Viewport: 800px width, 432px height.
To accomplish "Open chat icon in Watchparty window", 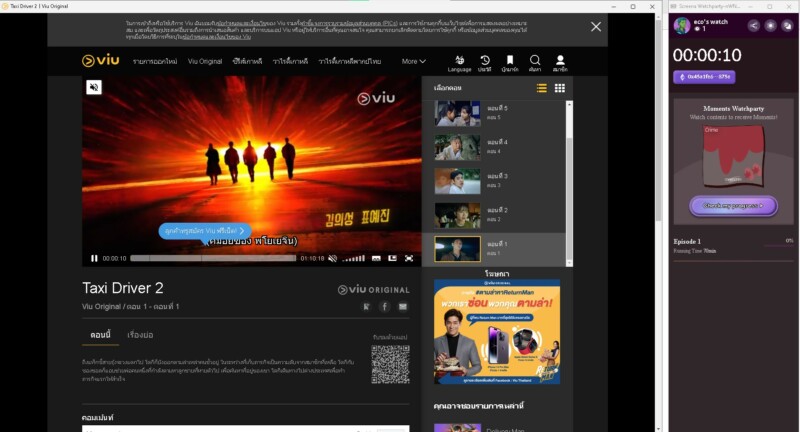I will [x=787, y=26].
